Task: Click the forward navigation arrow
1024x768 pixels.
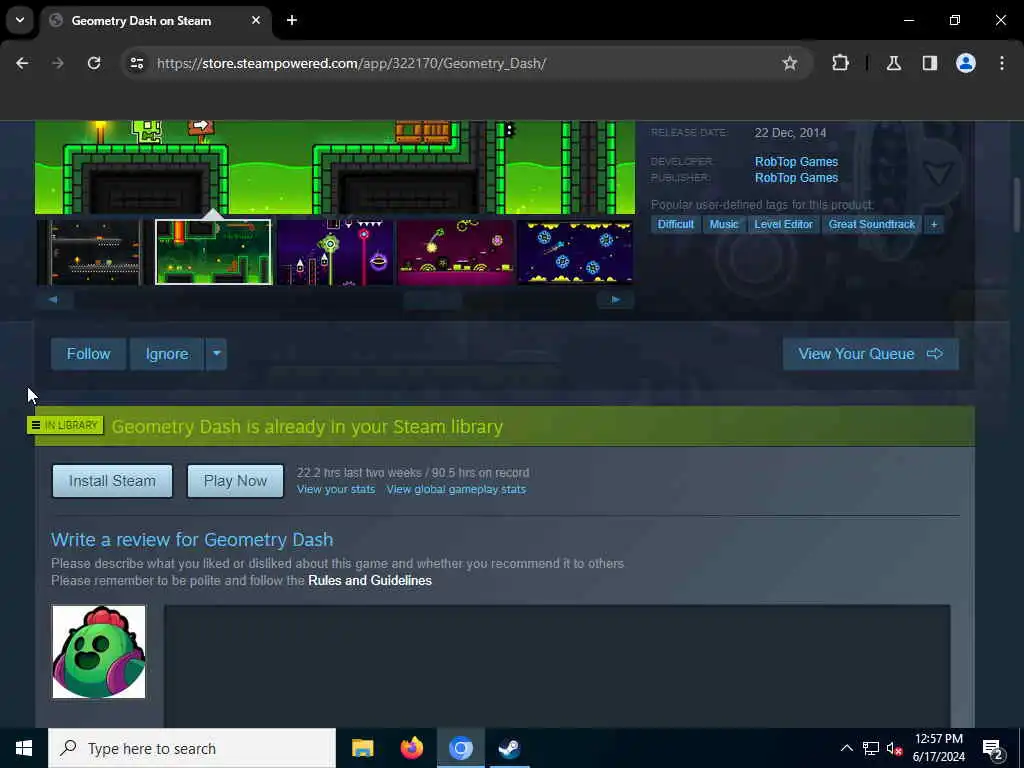Action: [58, 63]
